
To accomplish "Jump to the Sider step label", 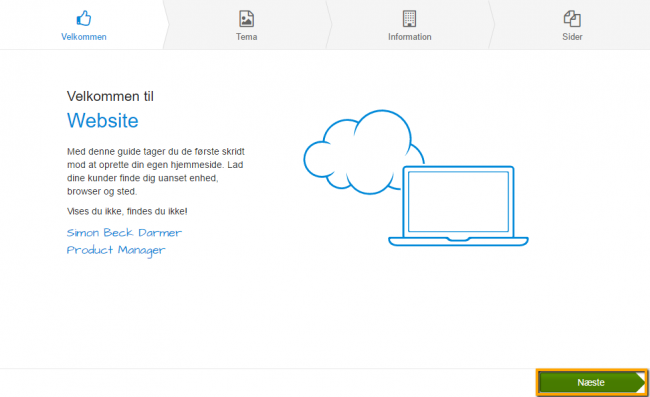I will click(572, 37).
